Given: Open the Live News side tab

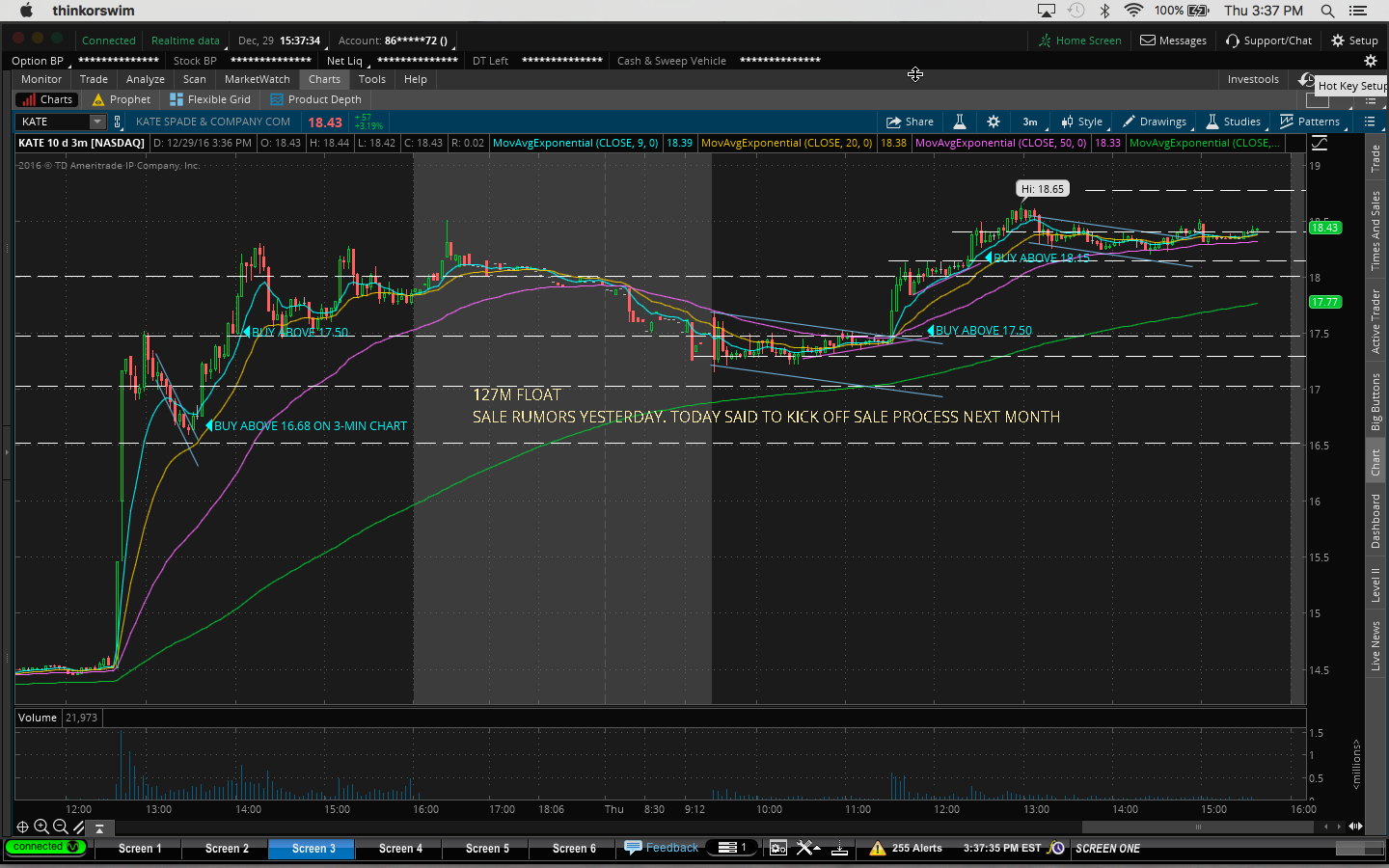Looking at the screenshot, I should coord(1375,646).
